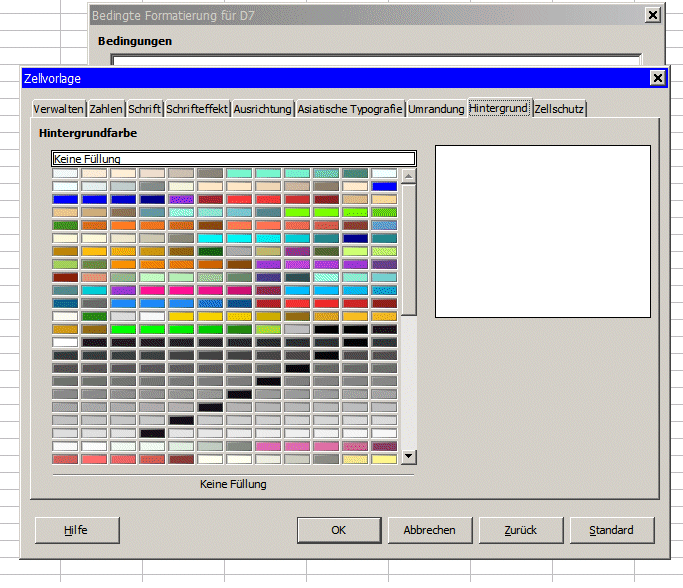
Task: Select the Keine Füllung option
Action: pos(233,158)
